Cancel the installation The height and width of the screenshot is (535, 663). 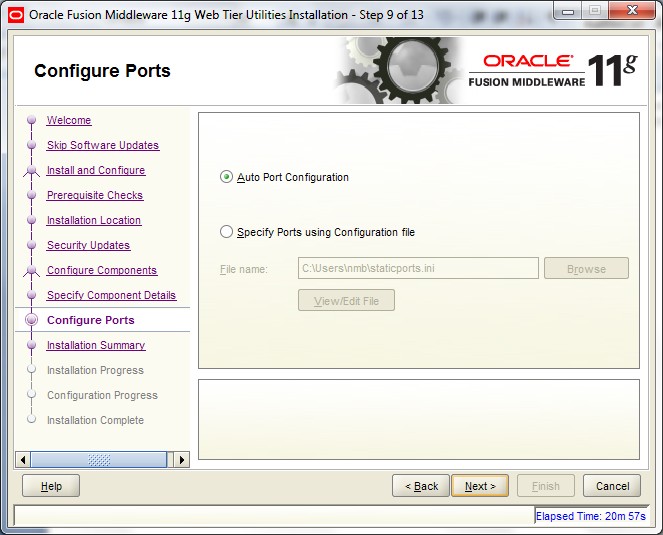click(x=612, y=486)
